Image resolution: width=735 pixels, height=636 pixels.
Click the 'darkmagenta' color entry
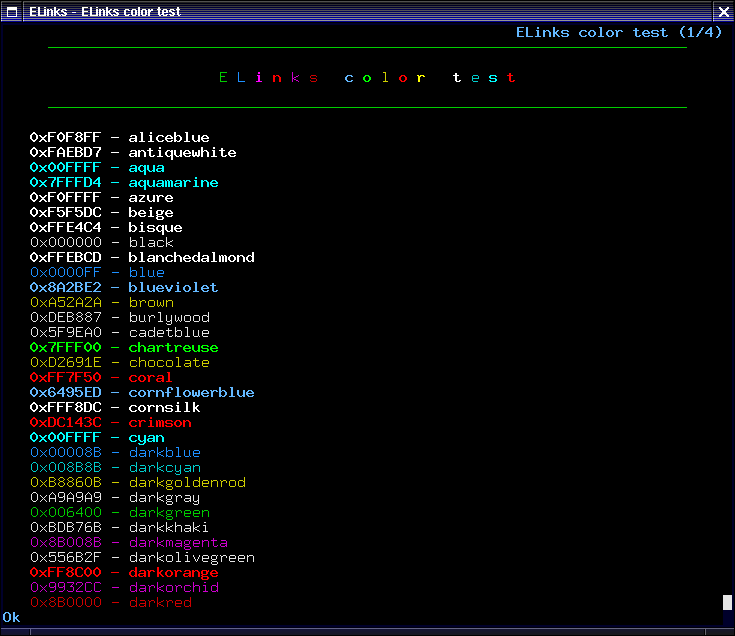pyautogui.click(x=129, y=542)
